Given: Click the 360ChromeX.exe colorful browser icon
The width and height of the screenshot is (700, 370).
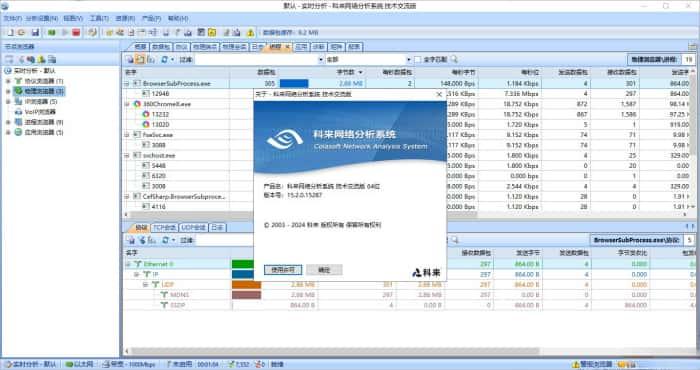Looking at the screenshot, I should pyautogui.click(x=137, y=104).
